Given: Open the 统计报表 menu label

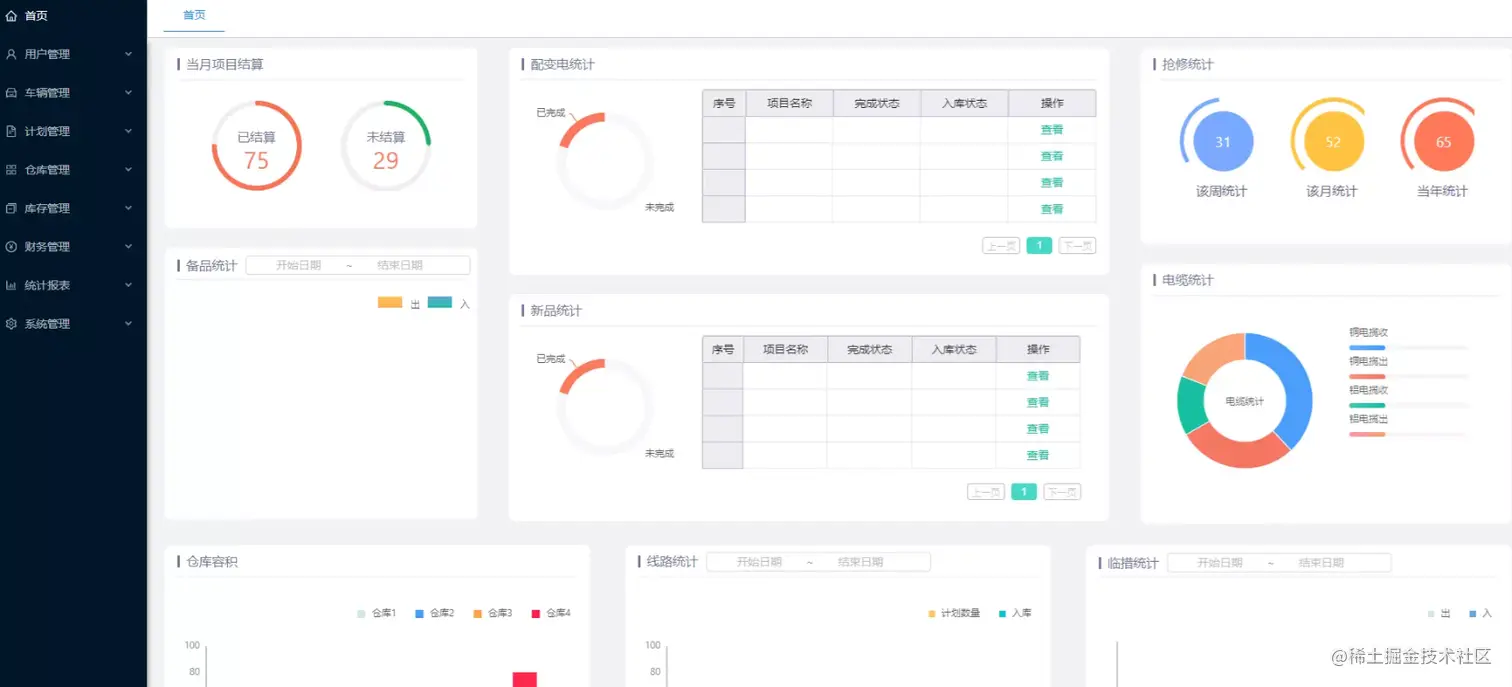Looking at the screenshot, I should click(47, 285).
